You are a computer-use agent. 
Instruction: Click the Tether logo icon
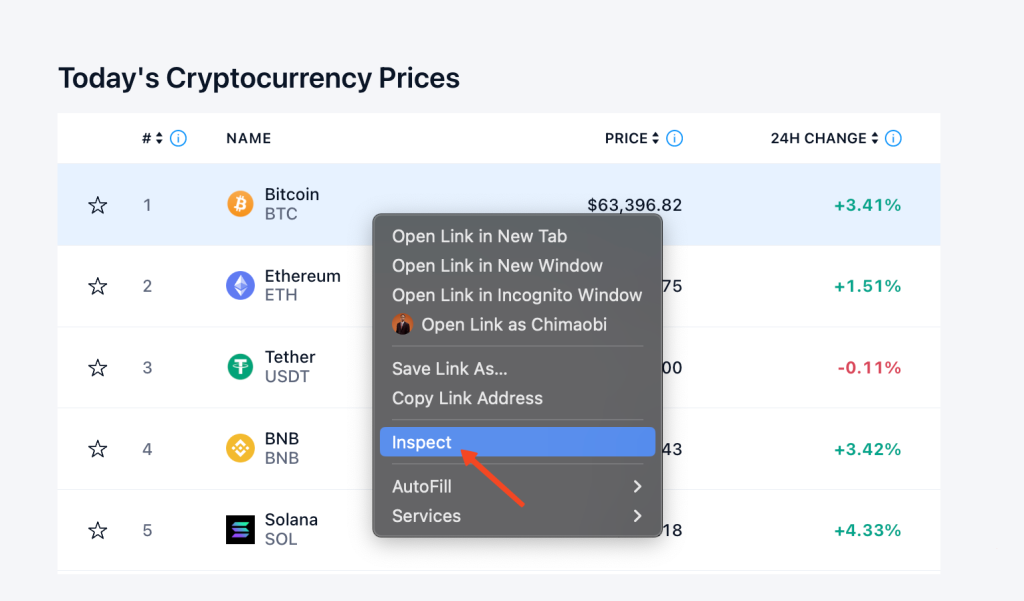click(240, 366)
